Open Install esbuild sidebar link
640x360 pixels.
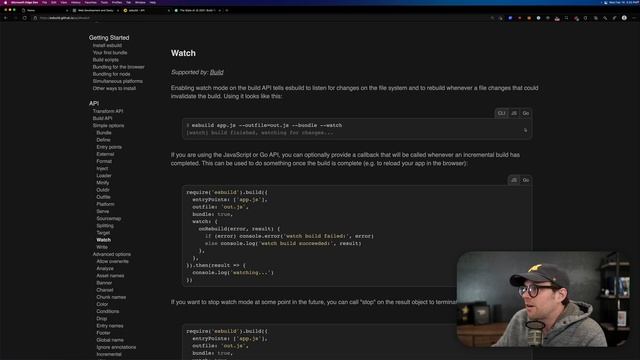pos(107,45)
